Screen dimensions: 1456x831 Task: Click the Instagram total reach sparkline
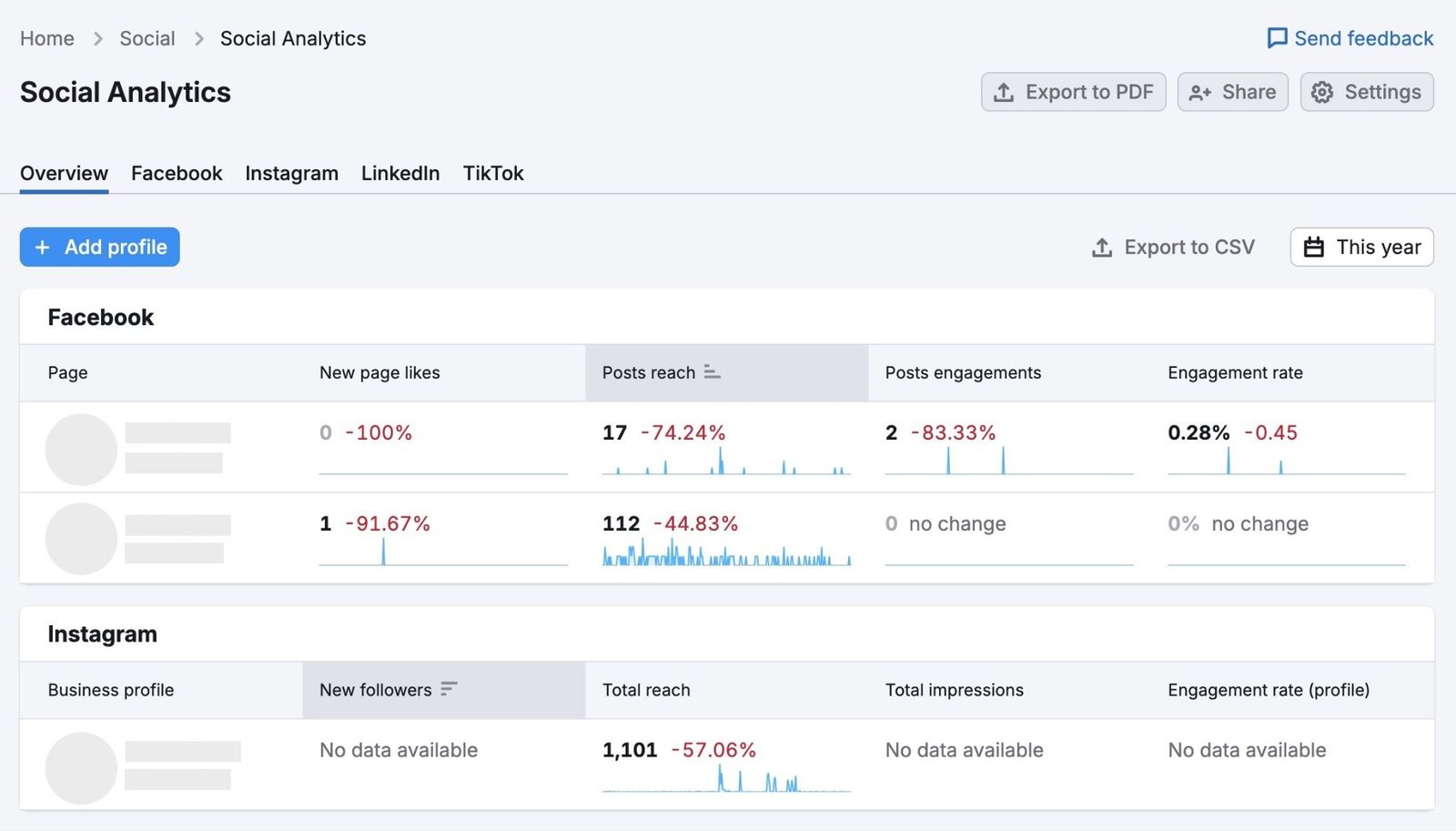click(726, 779)
